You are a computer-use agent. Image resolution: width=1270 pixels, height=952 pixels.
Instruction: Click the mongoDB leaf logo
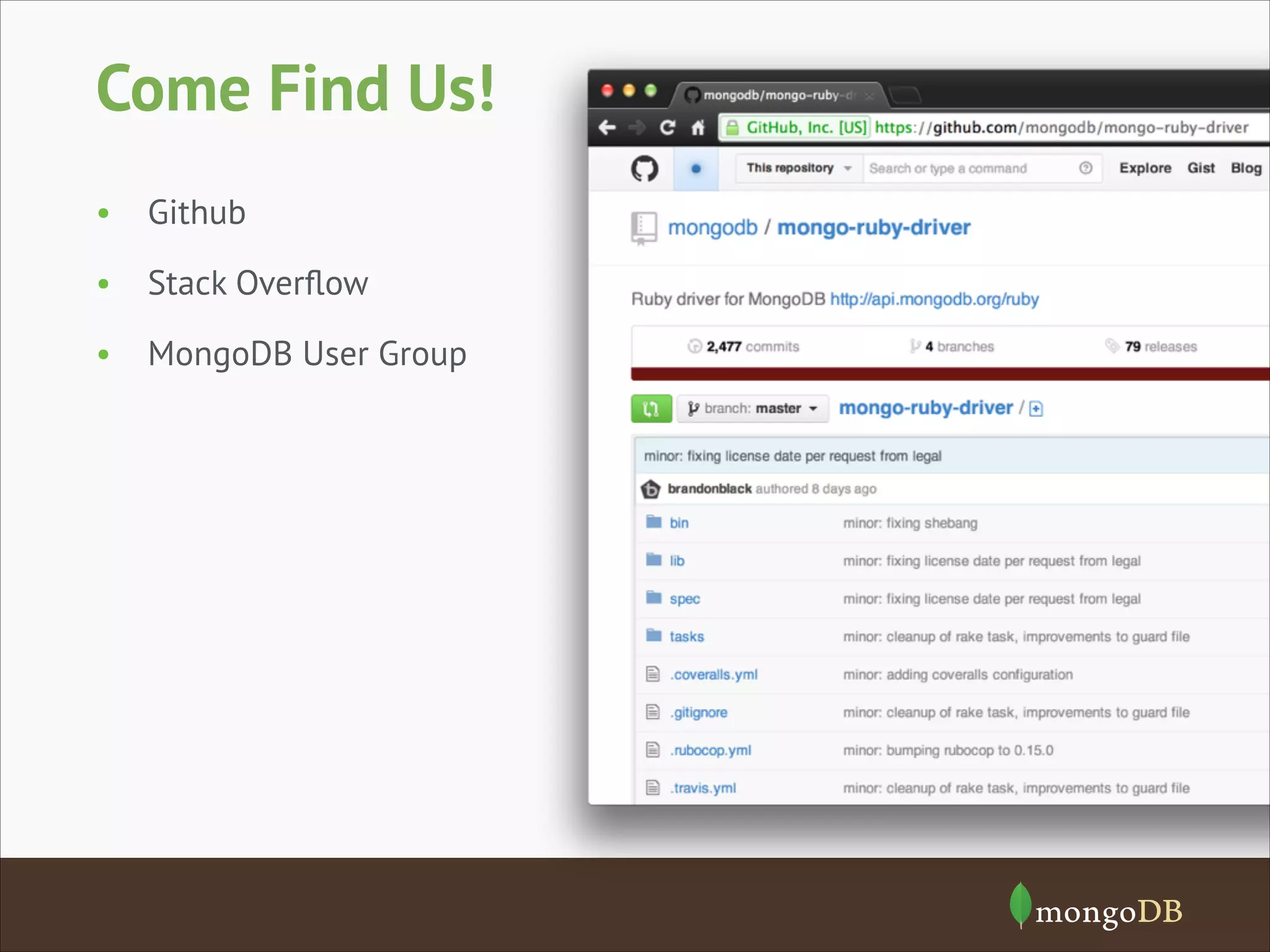pos(1020,906)
